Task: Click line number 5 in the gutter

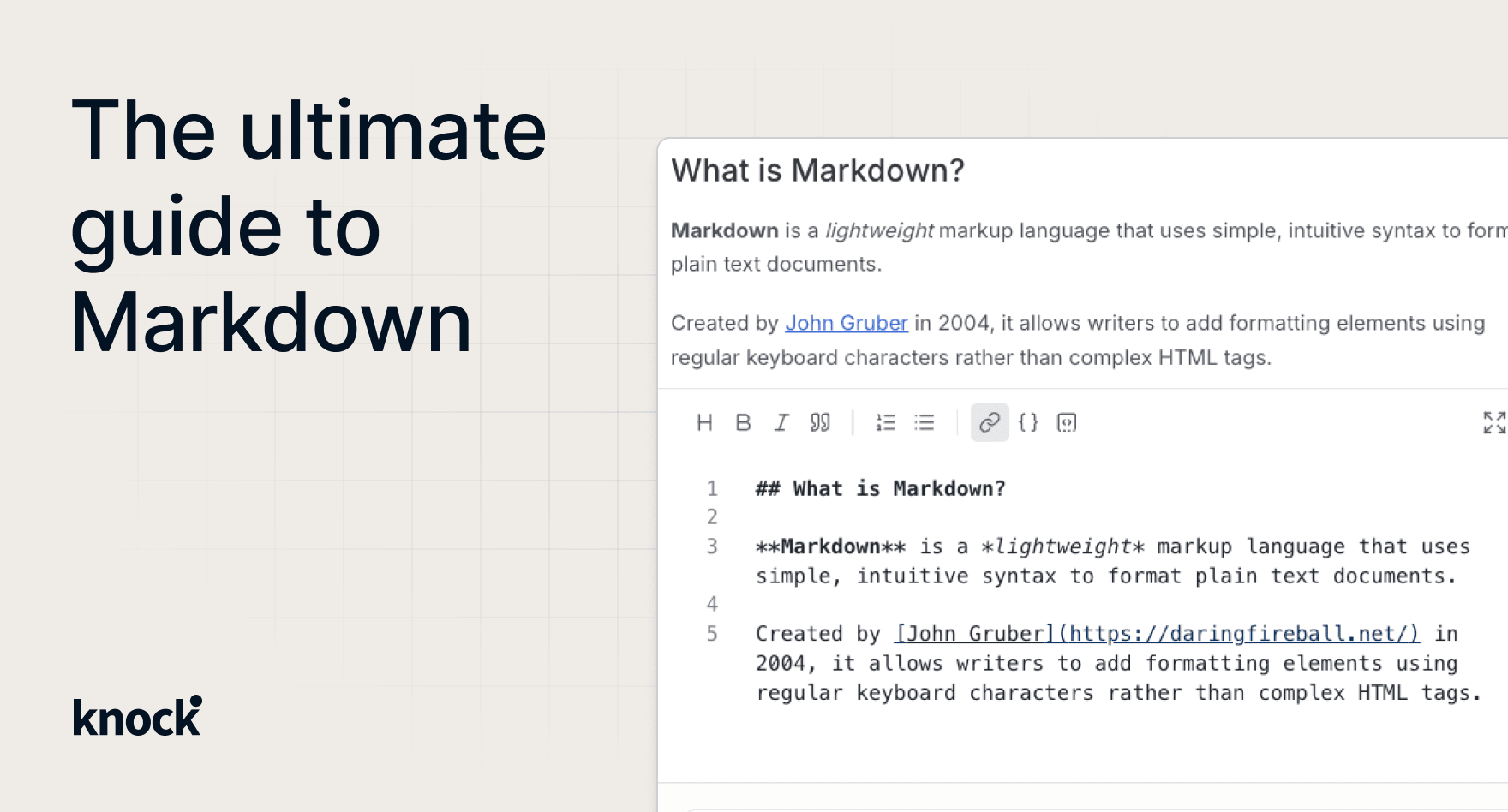Action: tap(711, 634)
